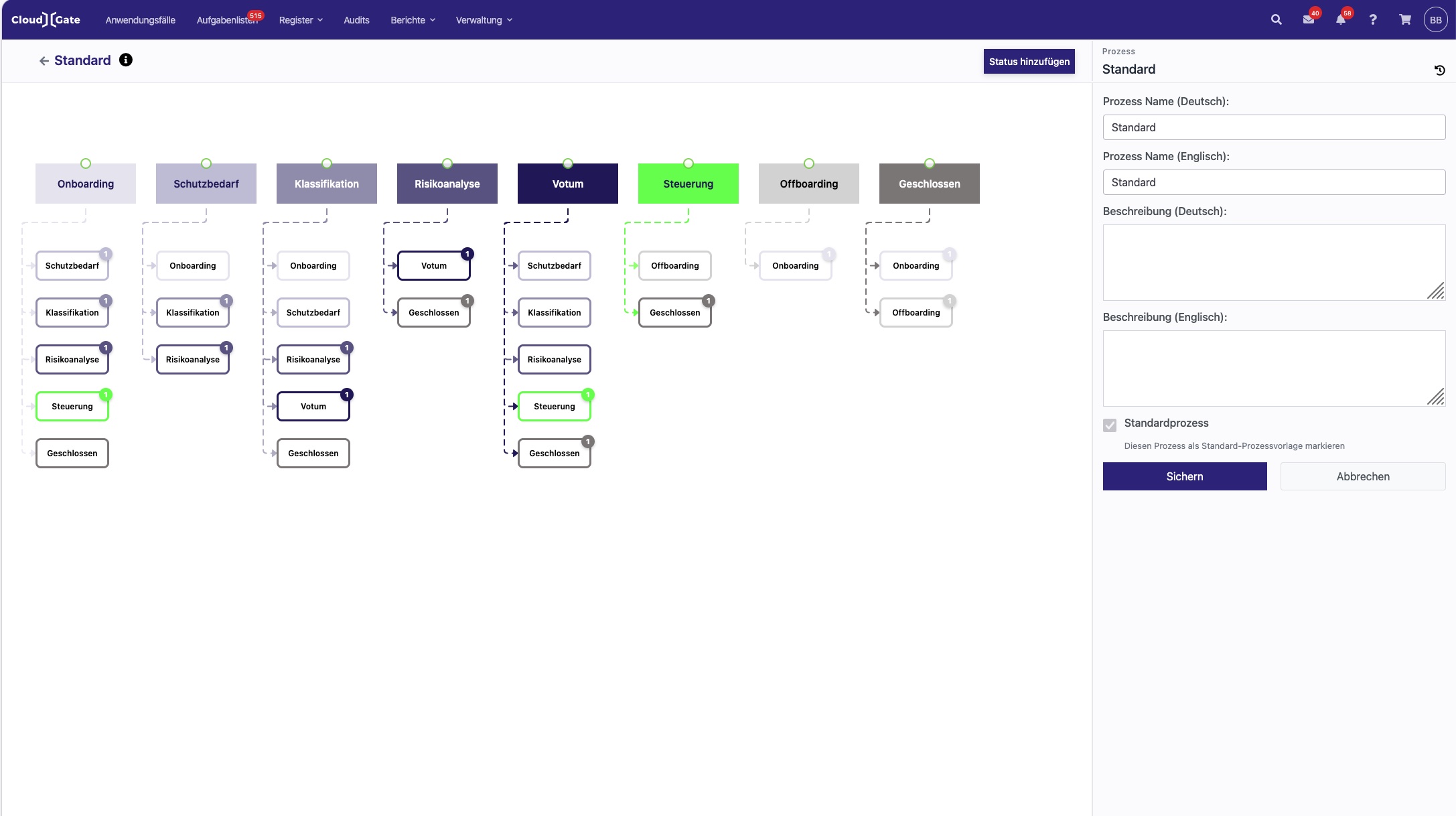Viewport: 1456px width, 816px height.
Task: Click the circle connector above Onboarding
Action: pyautogui.click(x=86, y=163)
